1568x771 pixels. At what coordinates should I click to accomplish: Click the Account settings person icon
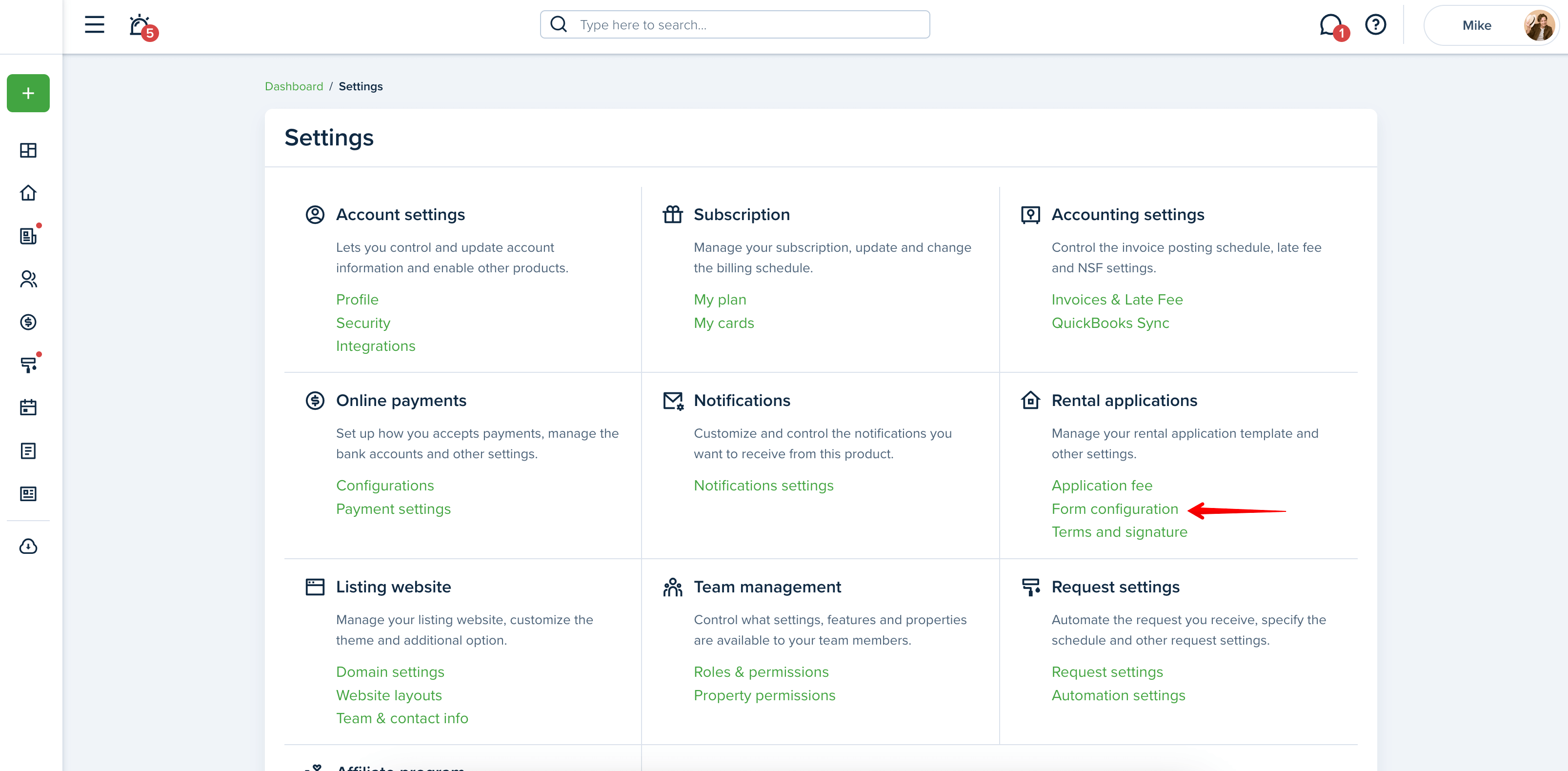point(315,214)
